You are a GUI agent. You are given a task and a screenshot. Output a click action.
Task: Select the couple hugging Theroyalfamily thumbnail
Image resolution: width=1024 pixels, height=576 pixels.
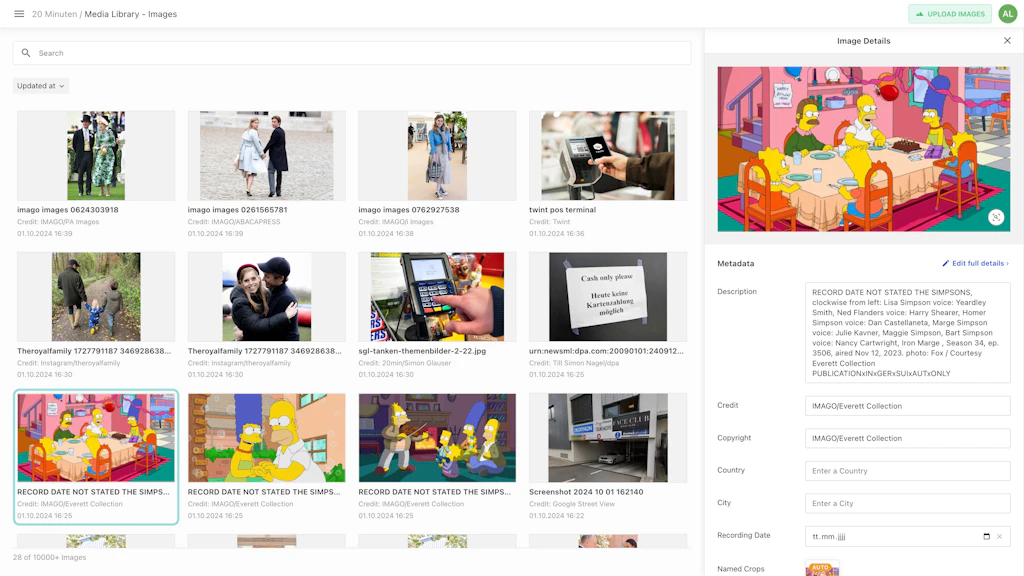point(266,296)
